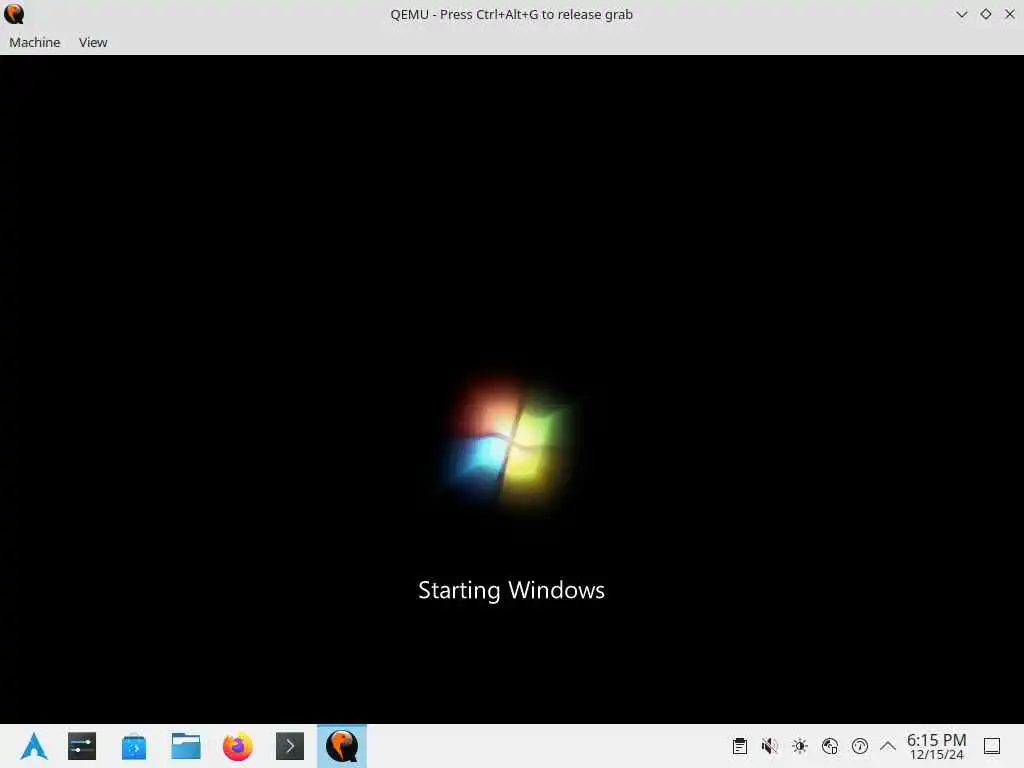Close the QEMU window
The width and height of the screenshot is (1024, 768).
(x=1010, y=14)
